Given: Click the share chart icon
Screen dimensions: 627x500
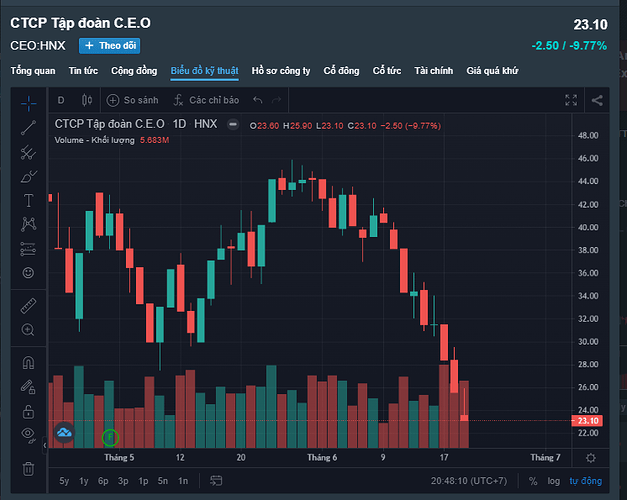Looking at the screenshot, I should [597, 100].
